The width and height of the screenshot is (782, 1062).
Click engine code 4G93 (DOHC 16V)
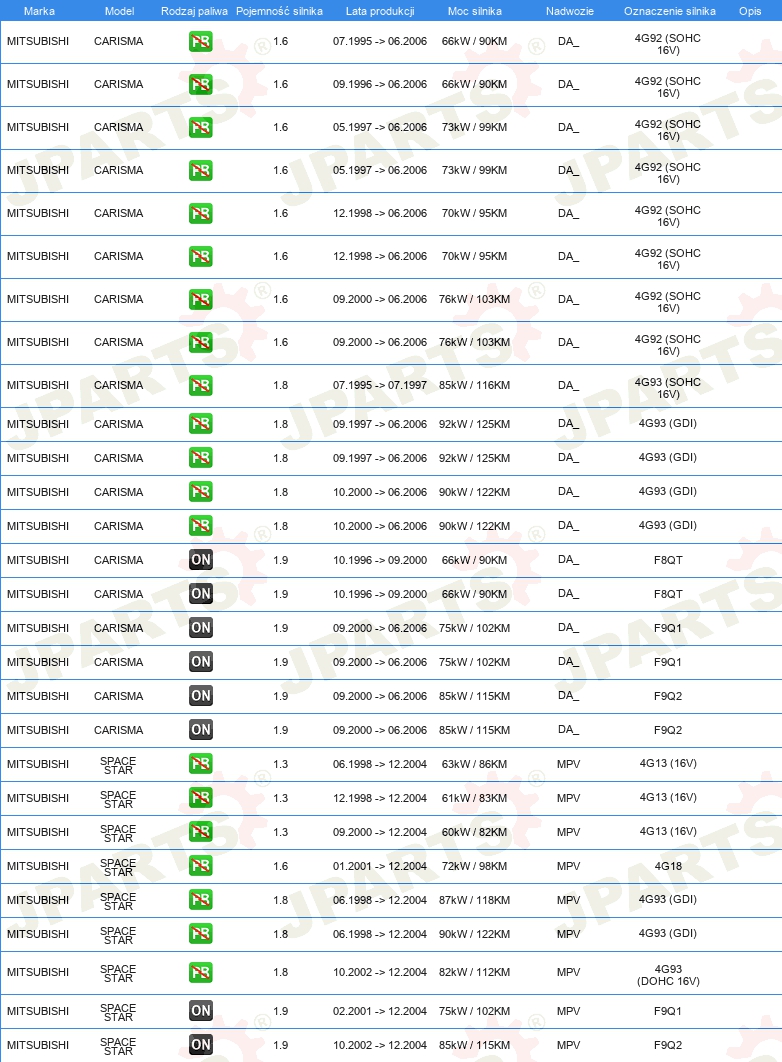pyautogui.click(x=668, y=975)
